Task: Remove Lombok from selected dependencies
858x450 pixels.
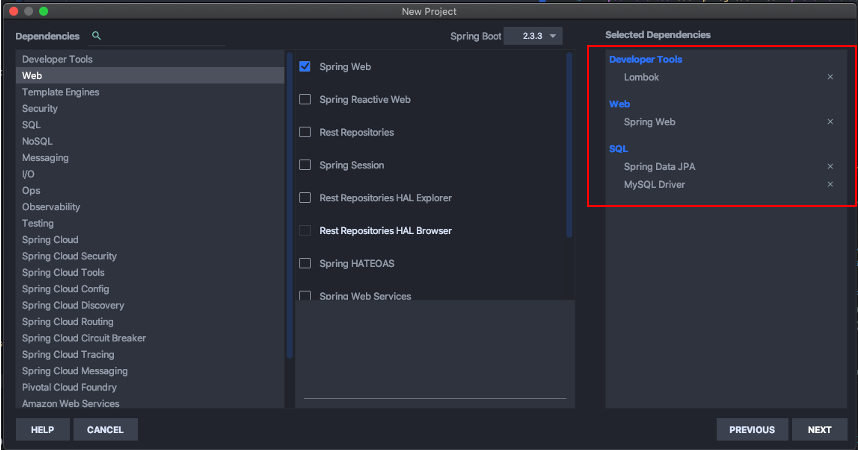Action: 830,77
